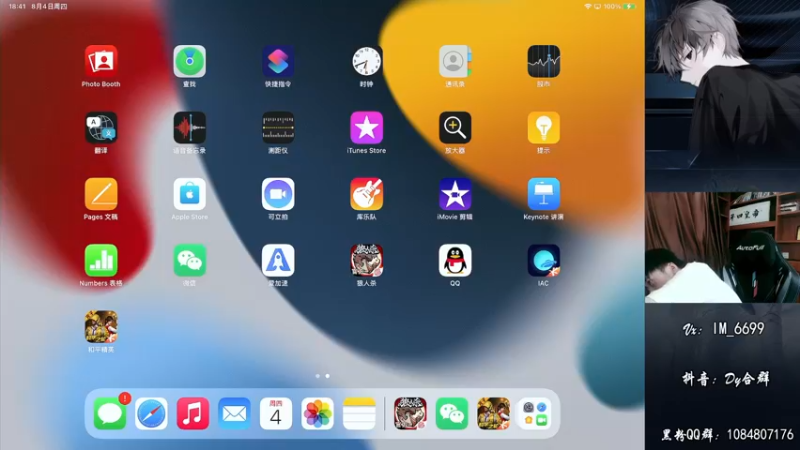This screenshot has width=800, height=450.
Task: Open recent WeChat app in the Dock
Action: (x=452, y=413)
